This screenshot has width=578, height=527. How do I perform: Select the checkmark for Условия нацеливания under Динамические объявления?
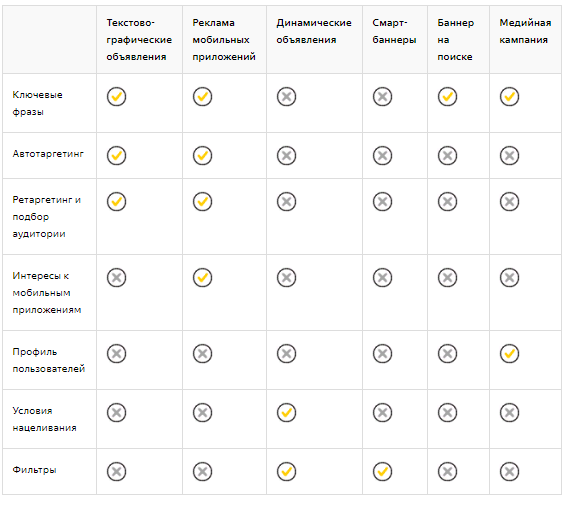point(286,412)
